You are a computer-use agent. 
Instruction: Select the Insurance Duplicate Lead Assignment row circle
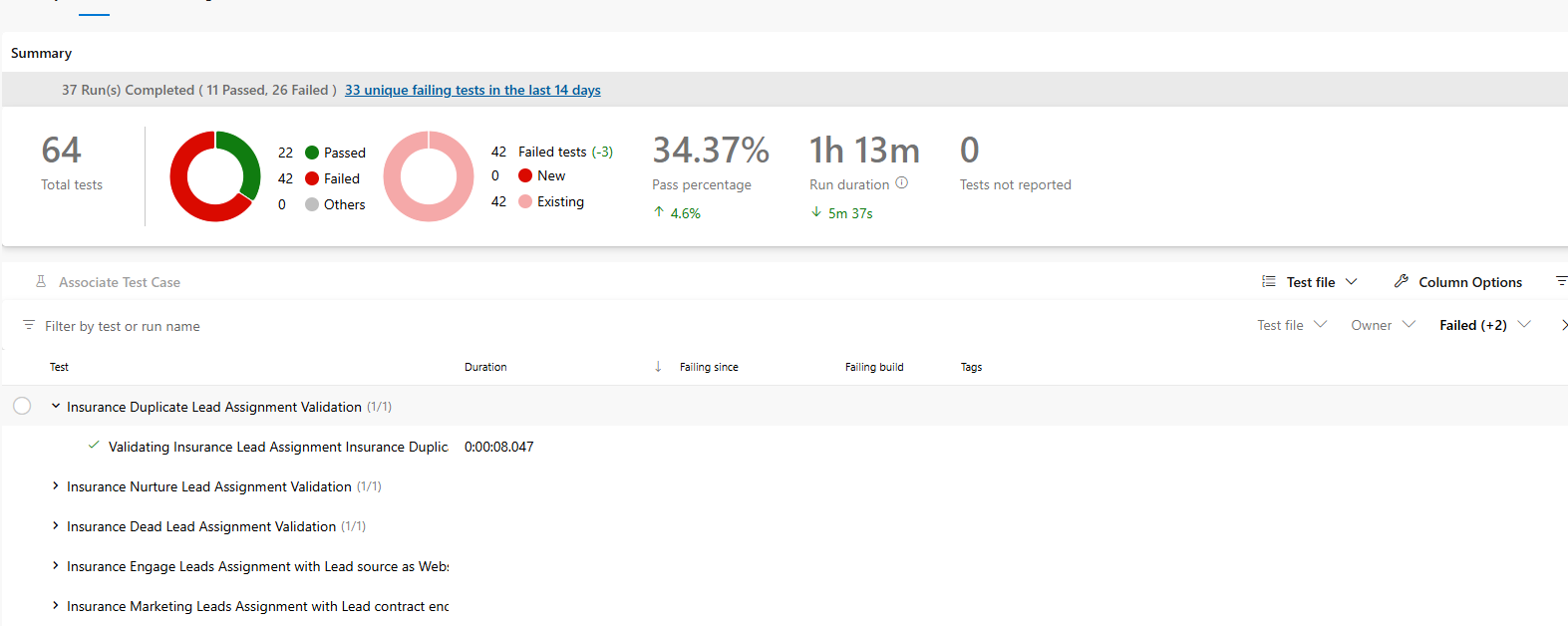[22, 406]
